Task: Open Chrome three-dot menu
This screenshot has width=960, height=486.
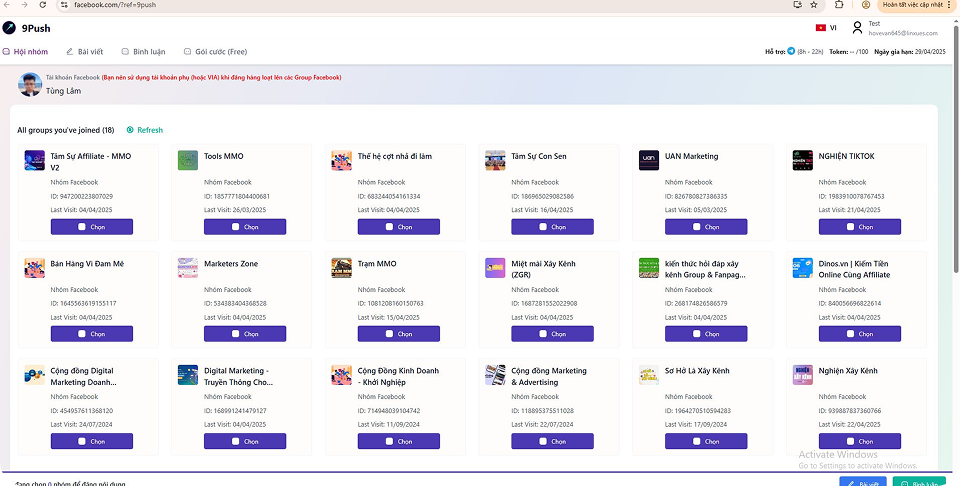Action: point(950,4)
